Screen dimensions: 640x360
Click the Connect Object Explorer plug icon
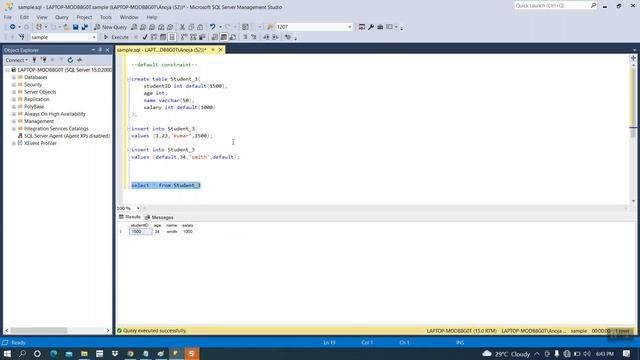point(34,60)
